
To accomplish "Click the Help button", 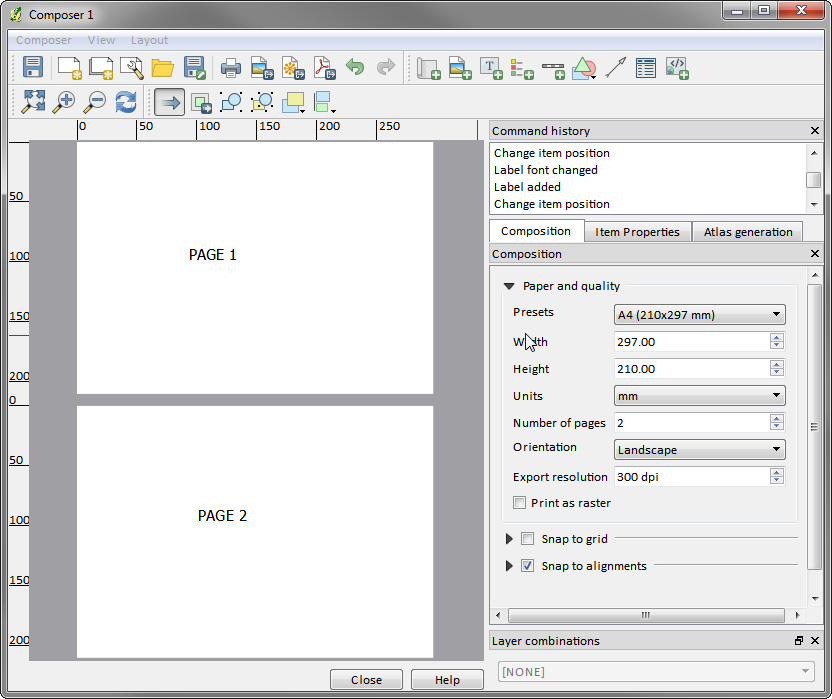I will pos(447,680).
